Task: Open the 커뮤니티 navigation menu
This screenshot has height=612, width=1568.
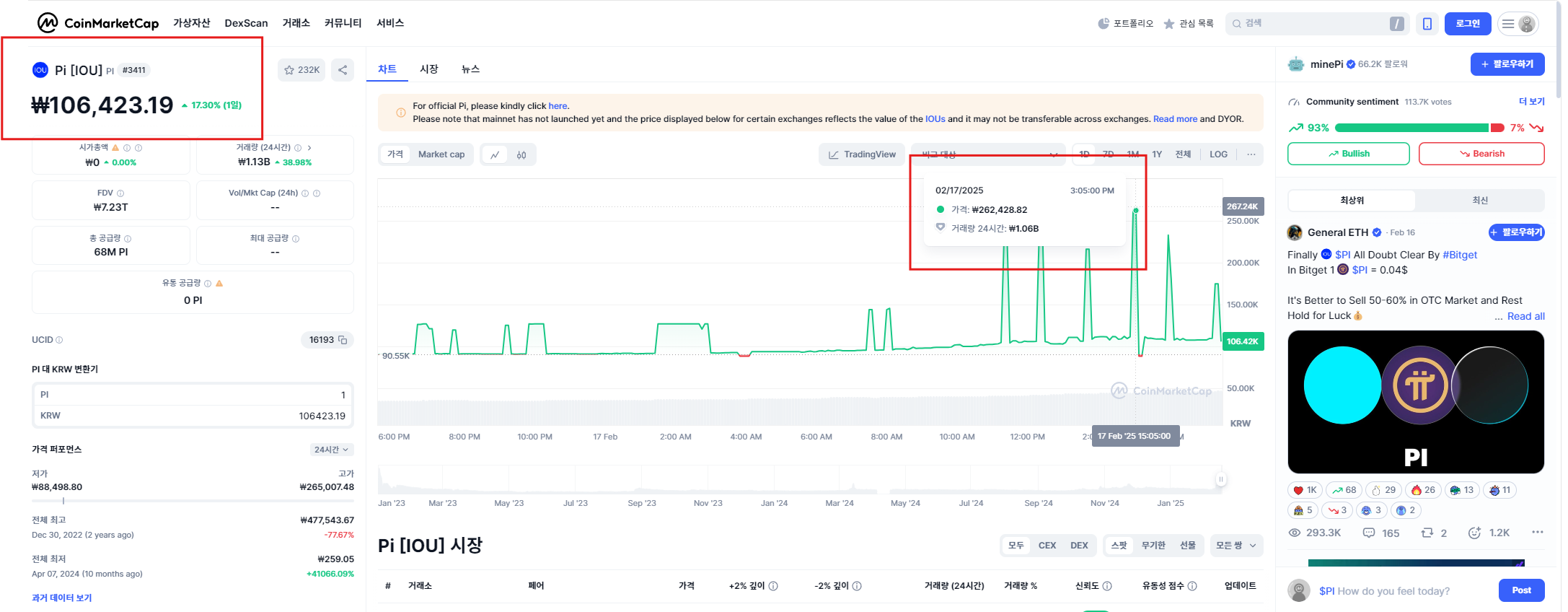Action: [343, 23]
